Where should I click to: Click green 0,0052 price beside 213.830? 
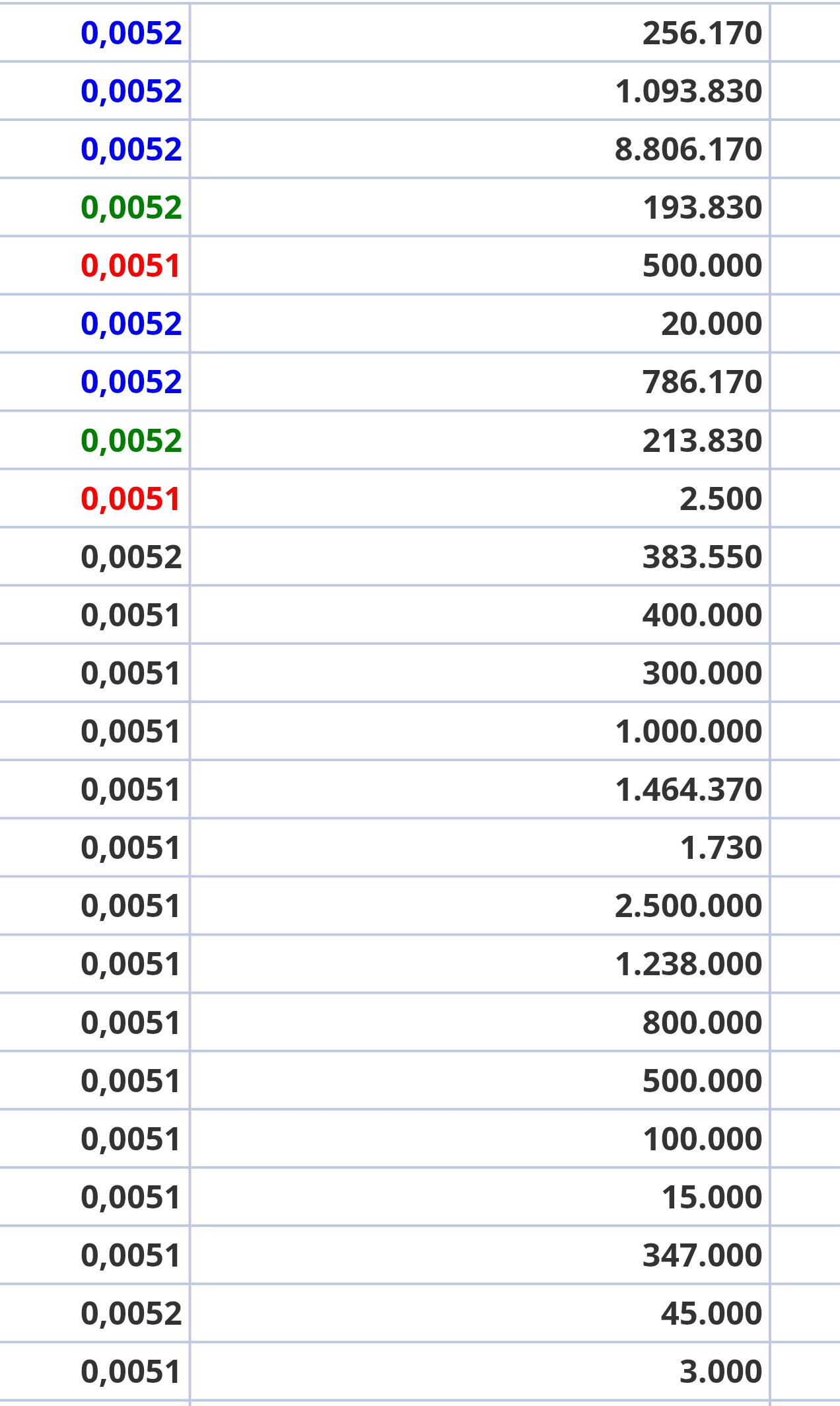click(x=131, y=441)
